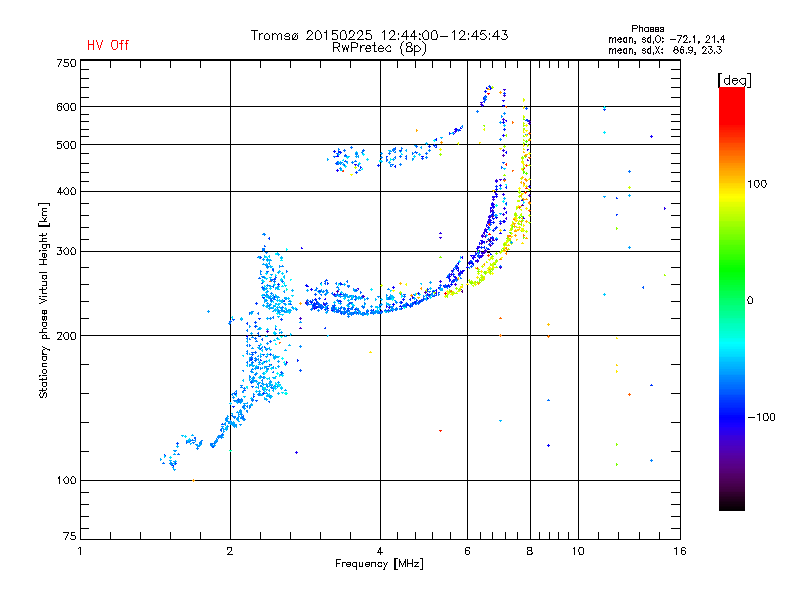
Task: Click x-axis tick label '2'
Action: coord(230,551)
